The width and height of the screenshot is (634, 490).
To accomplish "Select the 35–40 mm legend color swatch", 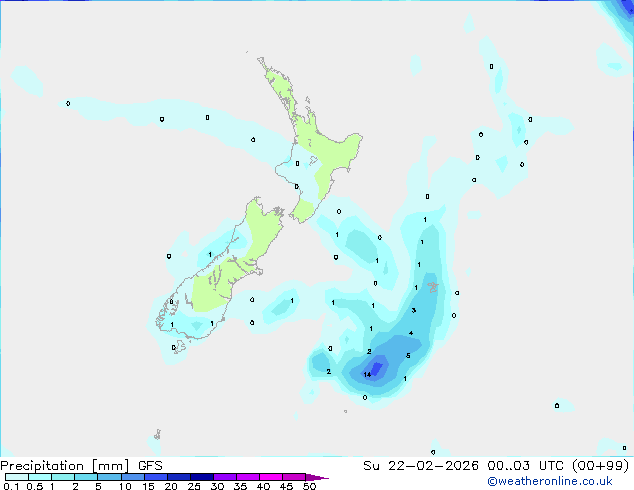I will [247, 477].
